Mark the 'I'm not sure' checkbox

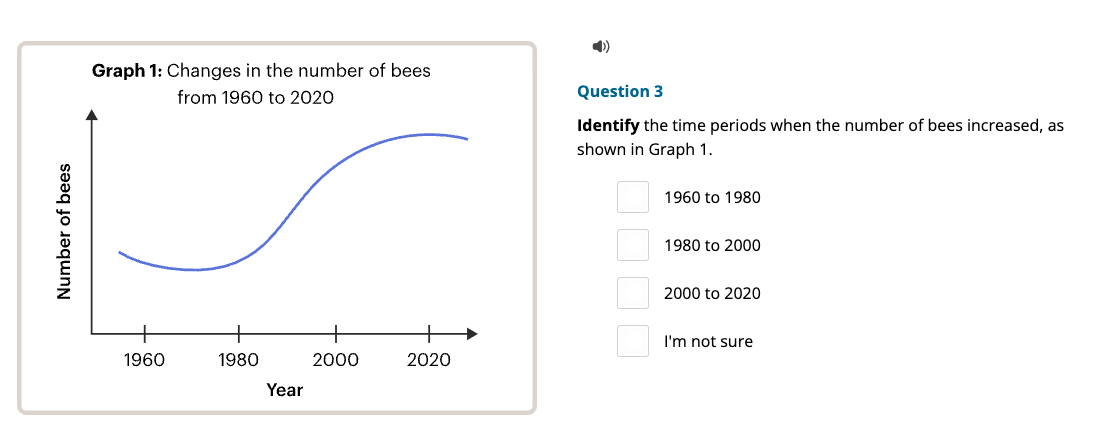click(633, 341)
